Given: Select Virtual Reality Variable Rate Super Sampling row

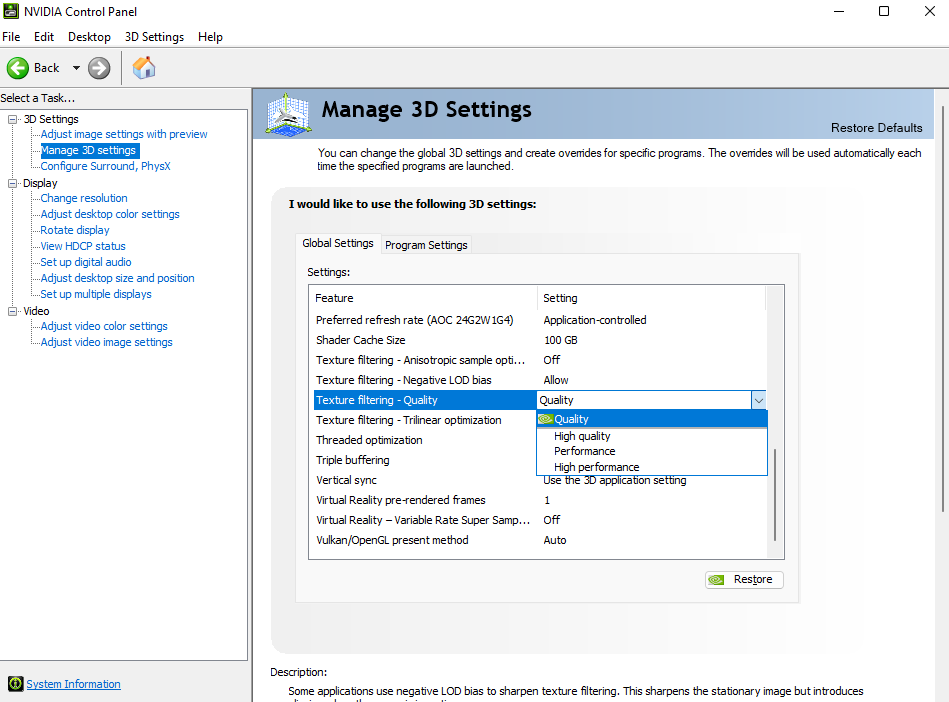Looking at the screenshot, I should [540, 520].
